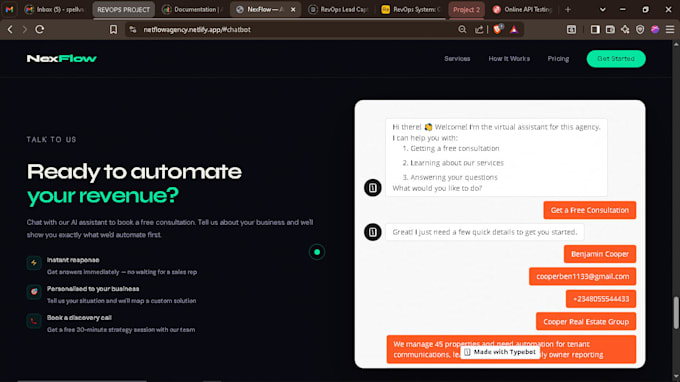680x382 pixels.
Task: Open a new browser tab
Action: (568, 10)
